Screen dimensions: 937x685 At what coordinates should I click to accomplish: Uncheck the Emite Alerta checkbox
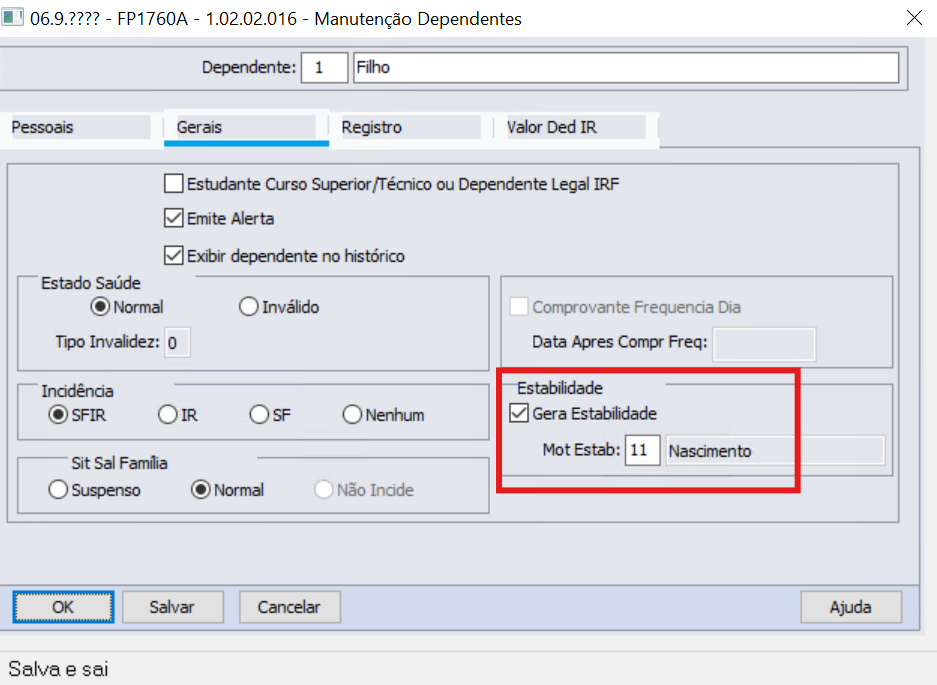click(174, 218)
